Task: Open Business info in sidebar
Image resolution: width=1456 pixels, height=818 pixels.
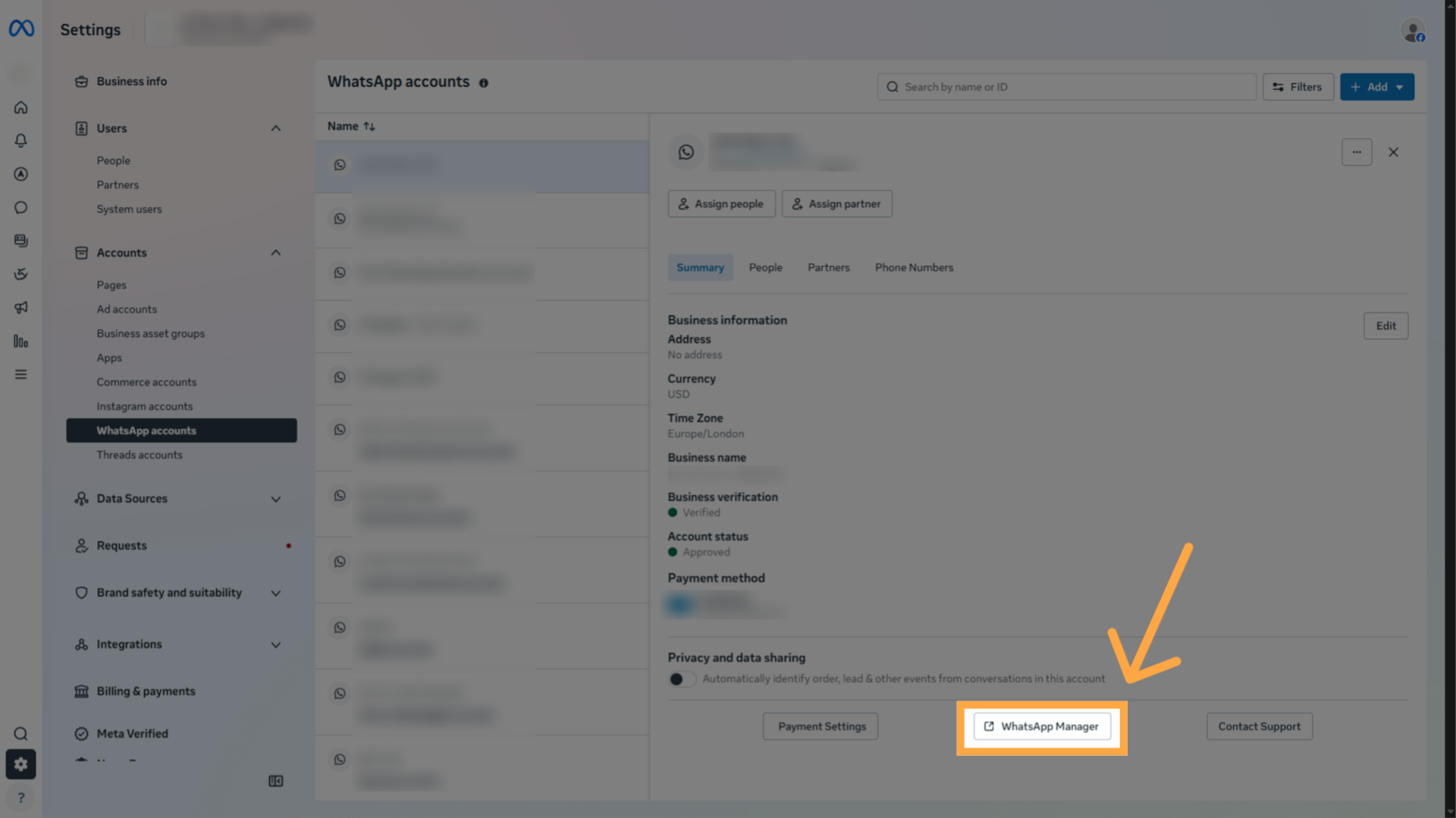Action: [x=131, y=81]
